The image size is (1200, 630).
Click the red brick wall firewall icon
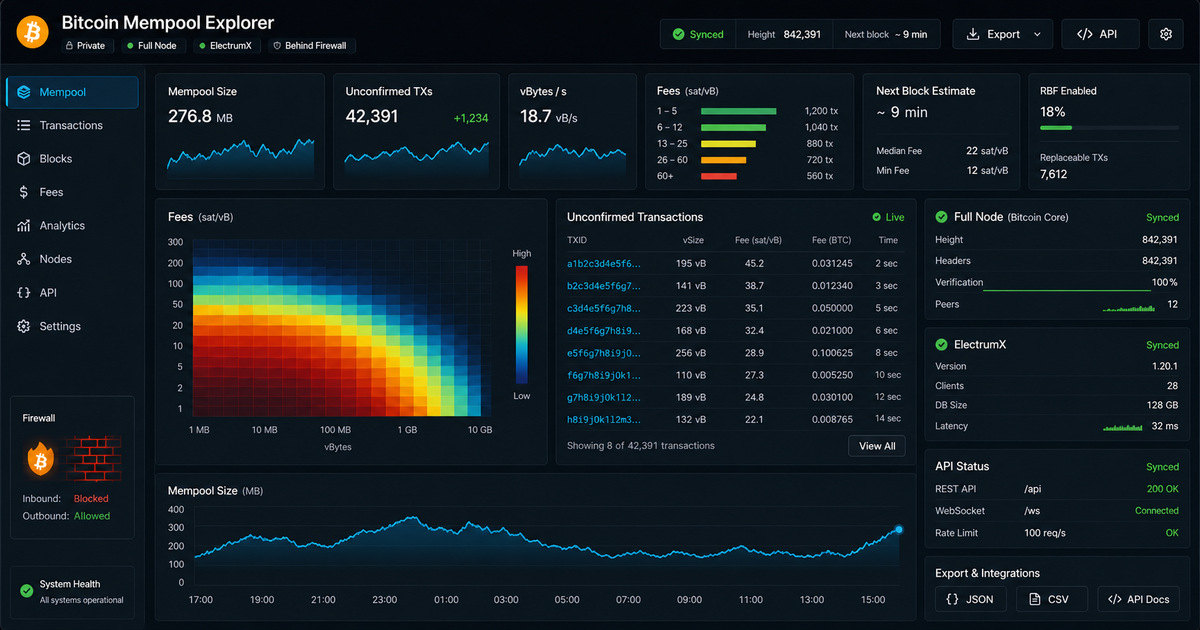click(93, 459)
